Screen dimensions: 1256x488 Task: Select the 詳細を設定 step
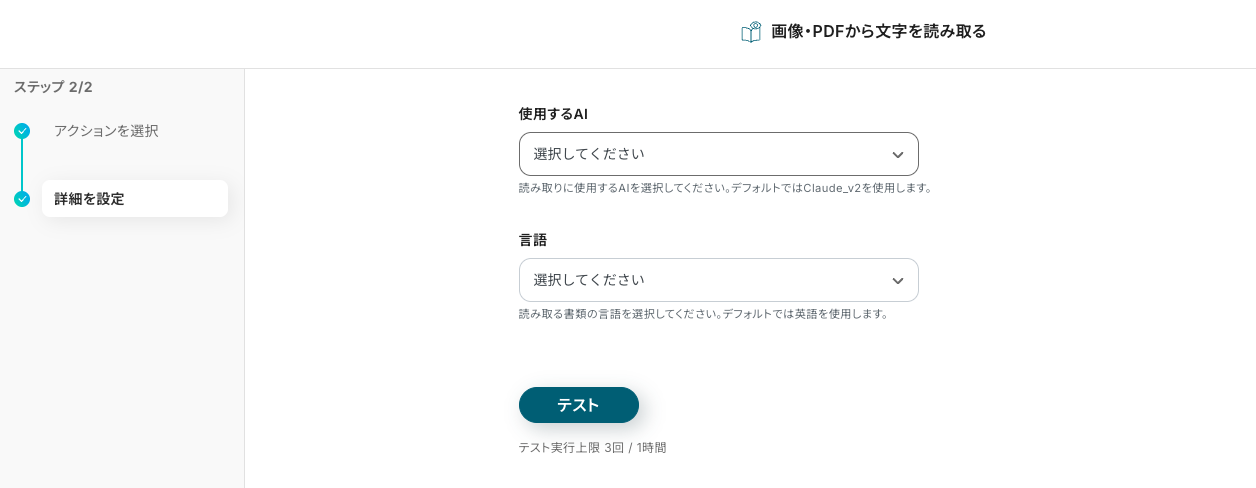click(x=134, y=199)
